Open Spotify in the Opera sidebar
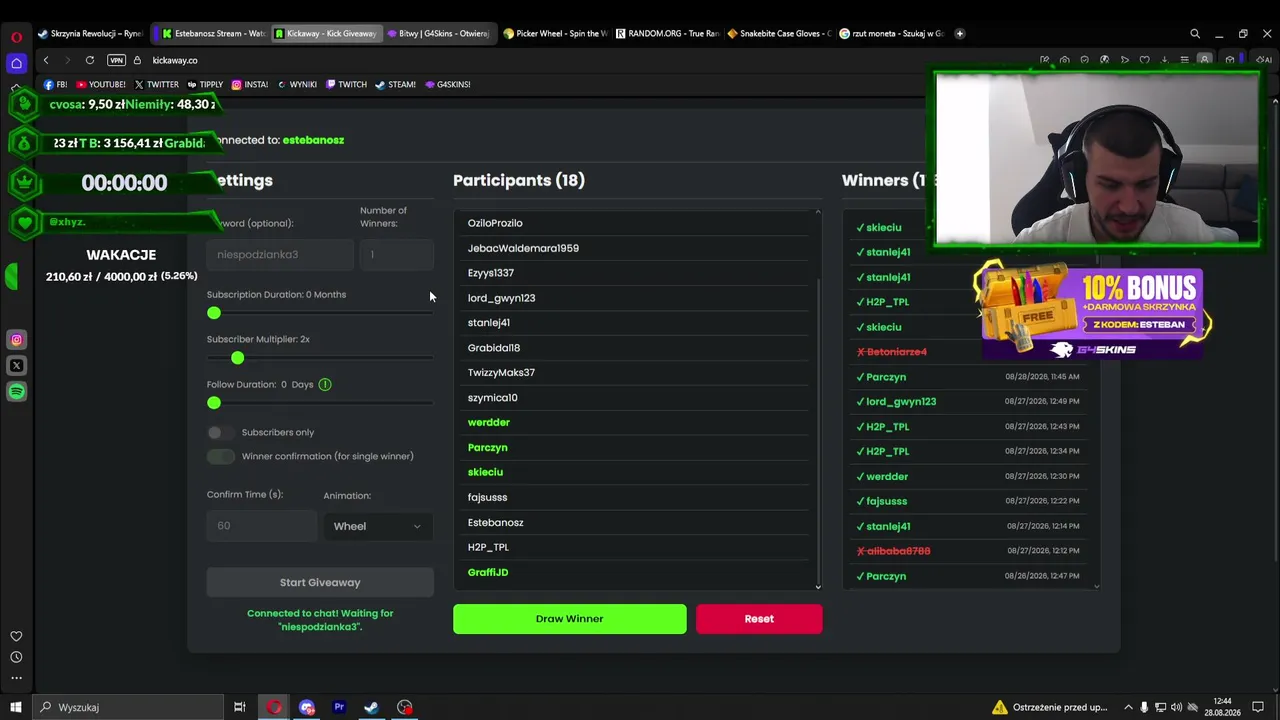The image size is (1280, 720). pos(16,392)
